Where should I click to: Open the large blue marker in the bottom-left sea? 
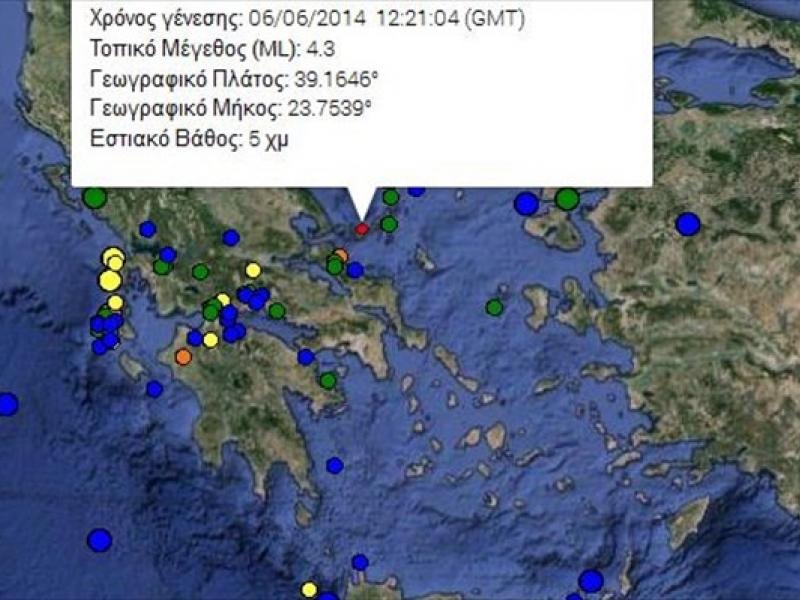pos(98,540)
